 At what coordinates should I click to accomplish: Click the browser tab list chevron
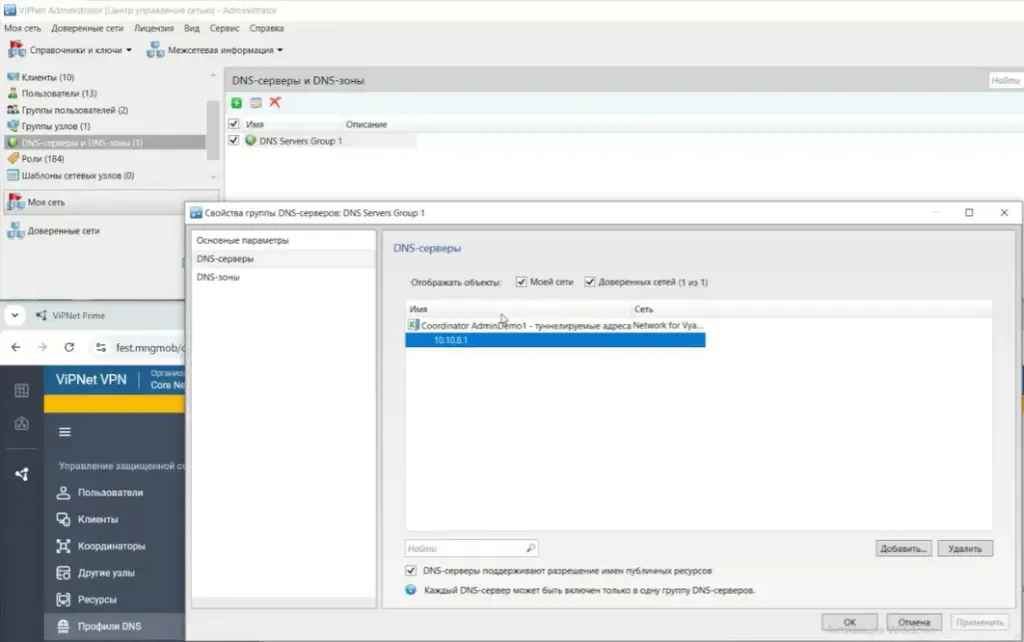[14, 315]
